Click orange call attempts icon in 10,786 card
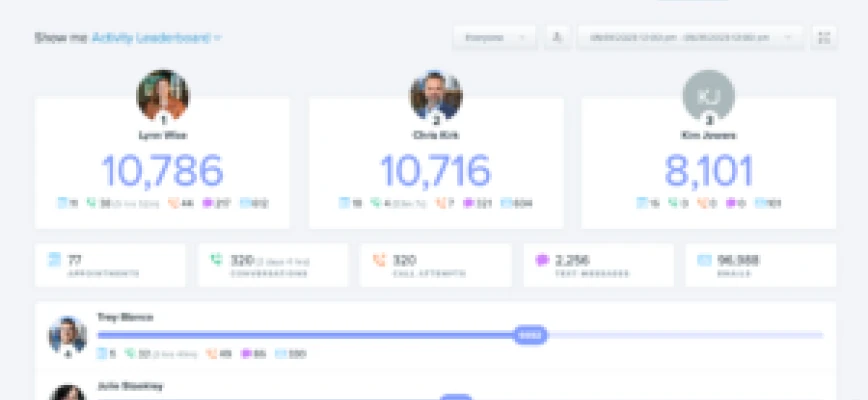The width and height of the screenshot is (868, 400). 173,203
